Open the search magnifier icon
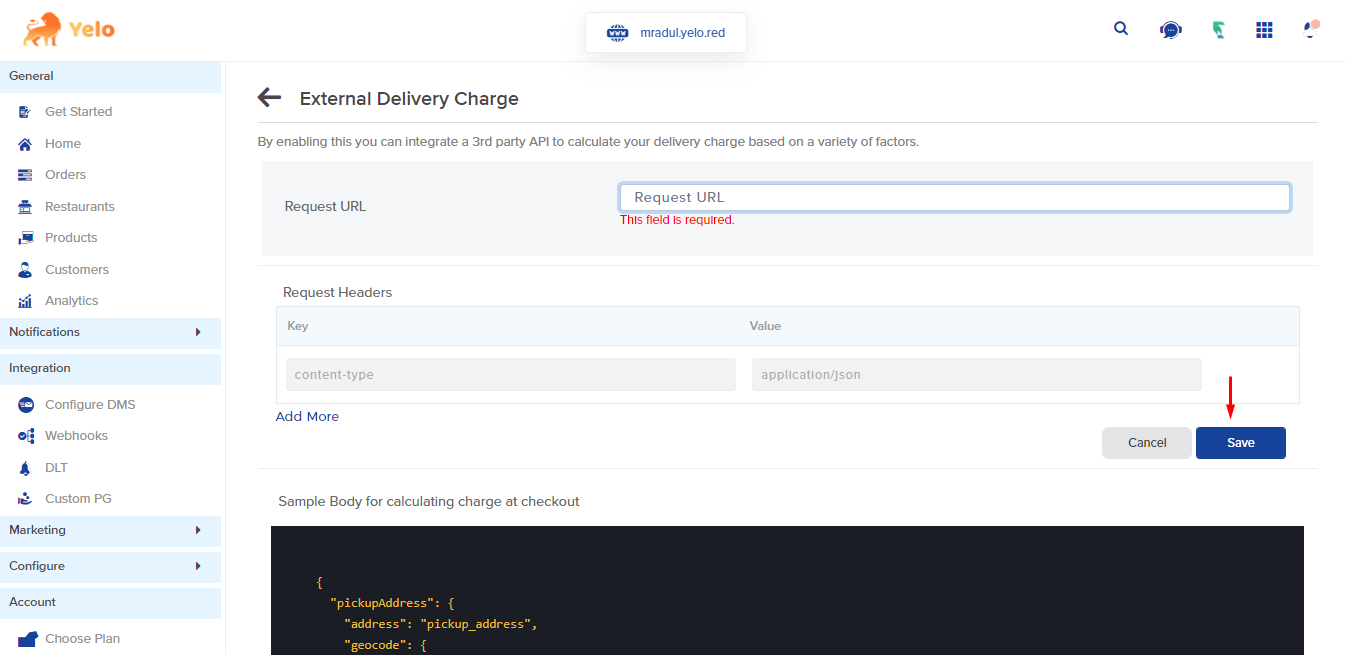The image size is (1346, 655). pos(1121,29)
